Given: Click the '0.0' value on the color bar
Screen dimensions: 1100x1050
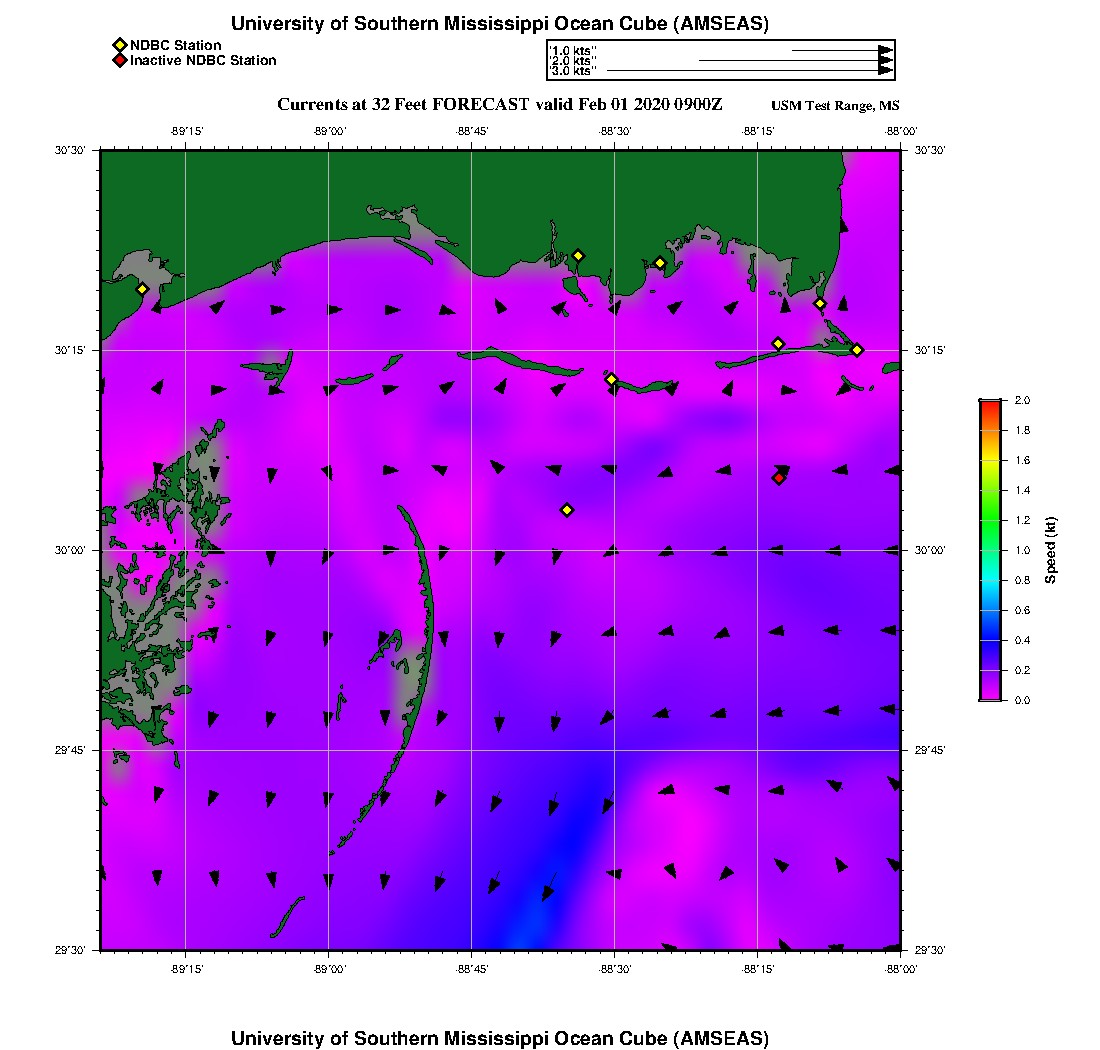Looking at the screenshot, I should coord(1022,700).
